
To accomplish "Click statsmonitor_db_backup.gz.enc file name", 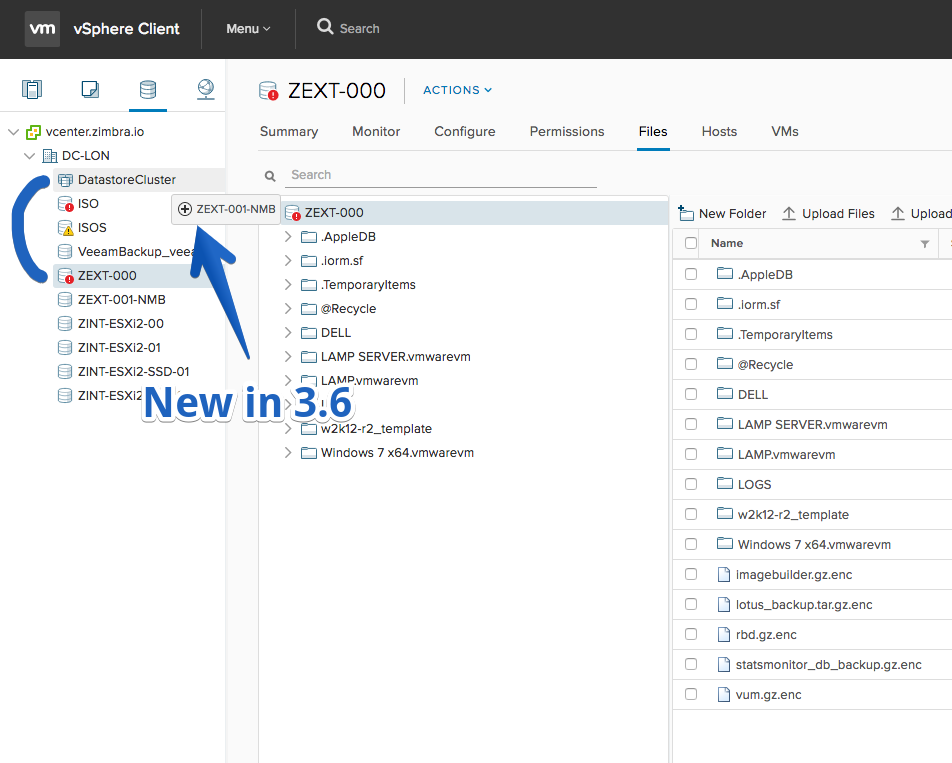I will click(x=828, y=665).
